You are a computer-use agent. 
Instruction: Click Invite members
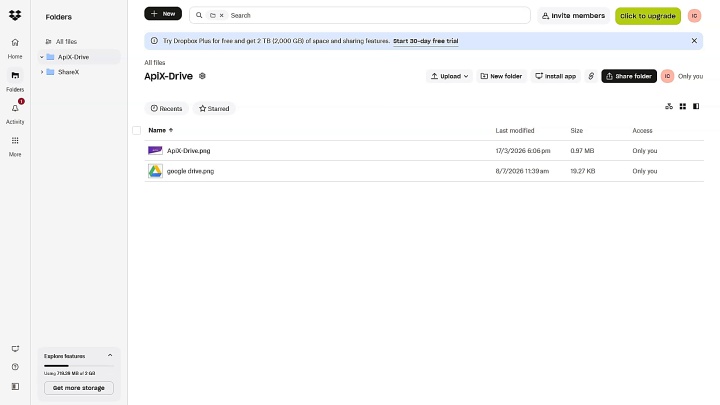click(x=573, y=16)
